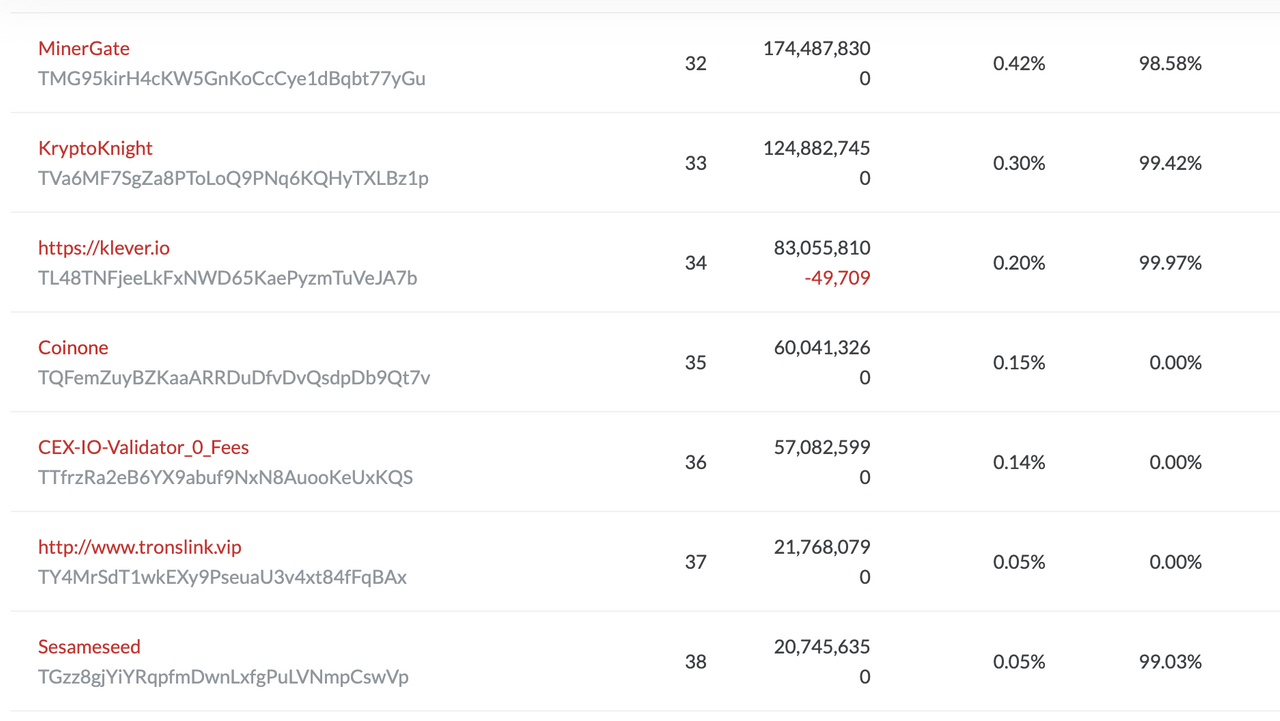Open the http://www.tronslink.vip link

click(139, 547)
